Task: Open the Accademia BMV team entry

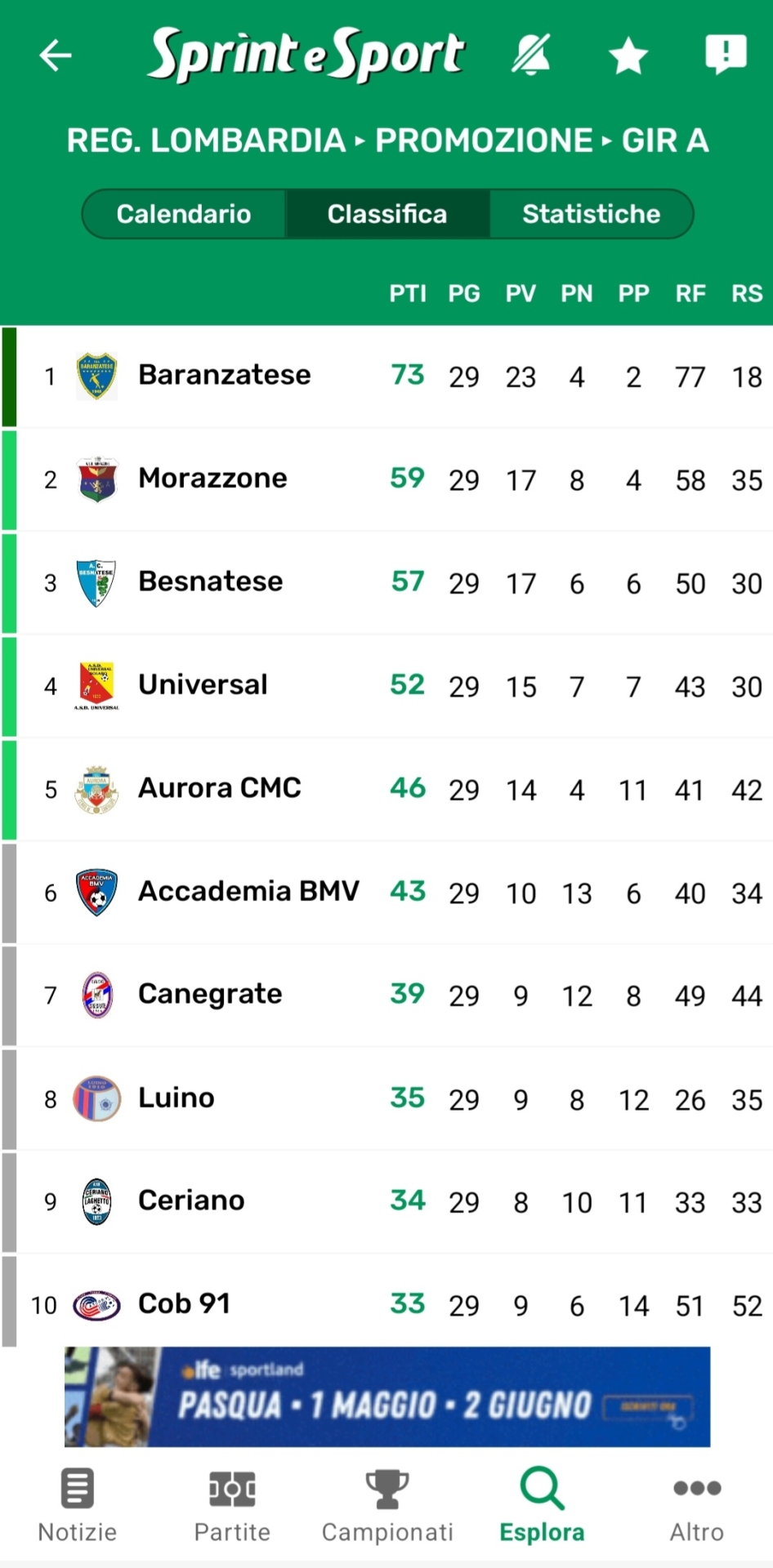Action: 248,891
